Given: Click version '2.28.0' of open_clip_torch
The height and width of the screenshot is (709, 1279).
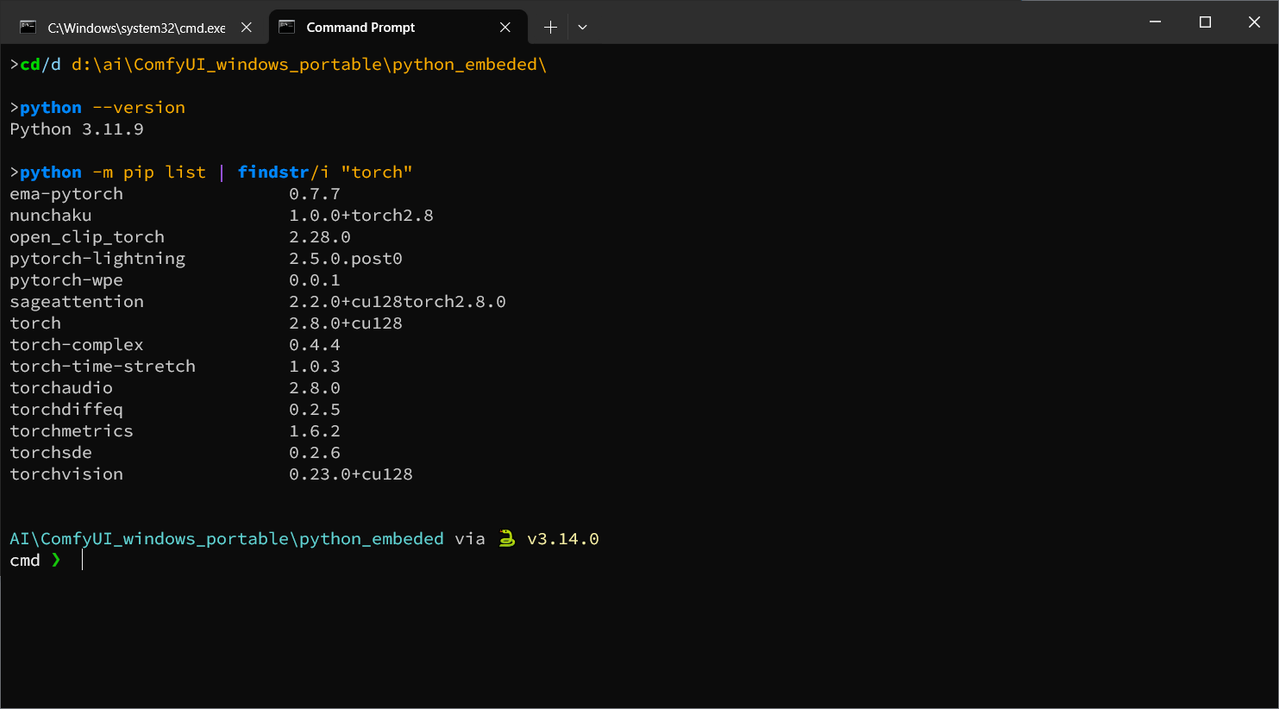Looking at the screenshot, I should point(320,237).
